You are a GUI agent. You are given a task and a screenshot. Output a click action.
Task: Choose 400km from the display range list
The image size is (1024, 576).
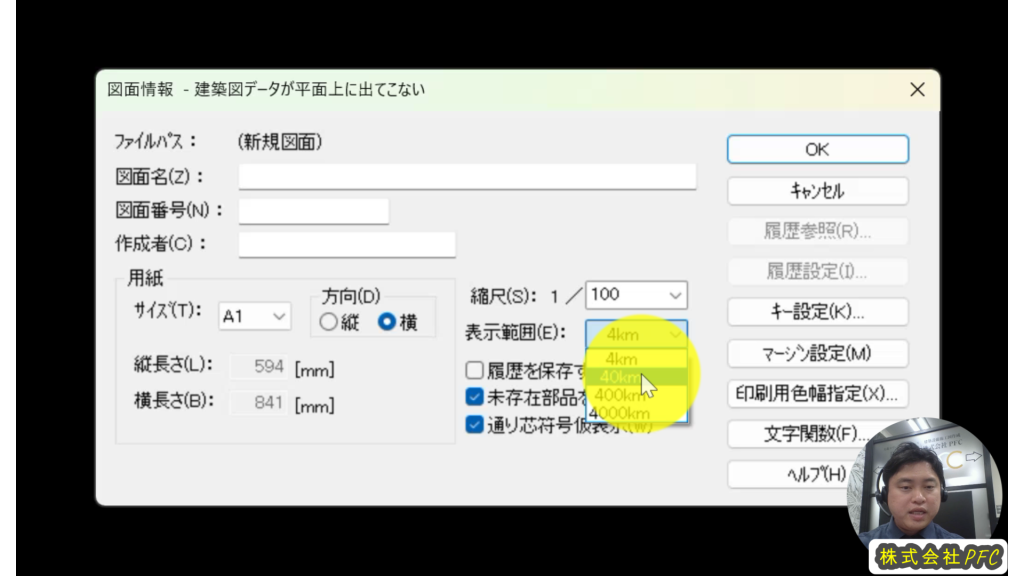pyautogui.click(x=637, y=395)
